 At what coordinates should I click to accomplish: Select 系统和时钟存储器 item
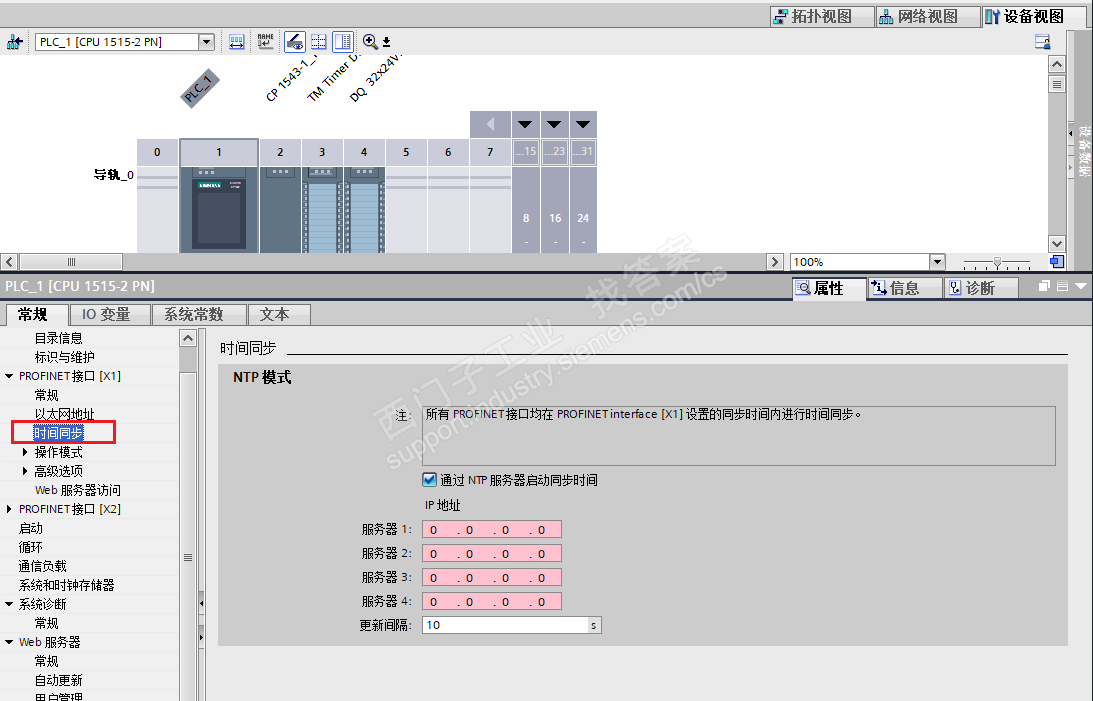[x=66, y=585]
